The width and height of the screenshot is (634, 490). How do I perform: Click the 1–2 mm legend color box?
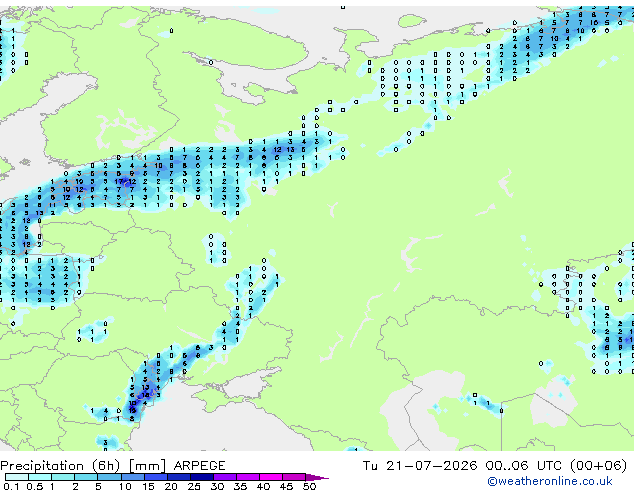point(63,477)
